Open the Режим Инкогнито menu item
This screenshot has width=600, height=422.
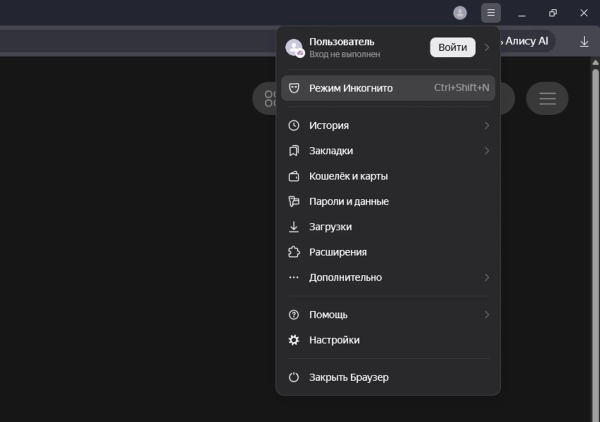point(388,88)
